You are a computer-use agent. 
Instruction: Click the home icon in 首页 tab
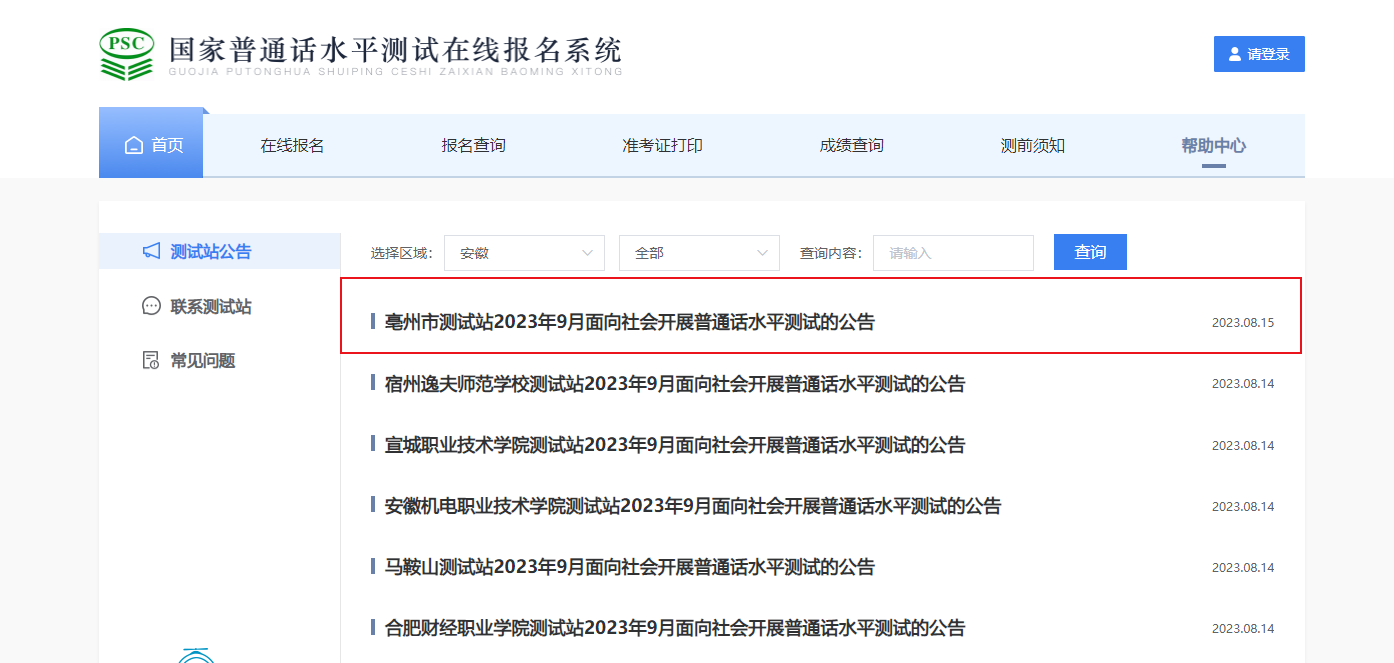[x=134, y=146]
